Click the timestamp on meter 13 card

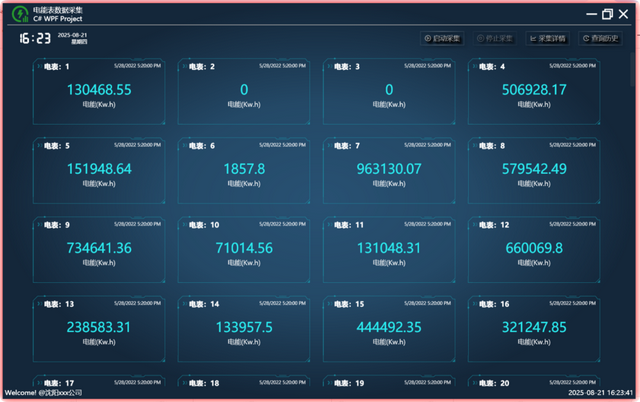point(137,303)
